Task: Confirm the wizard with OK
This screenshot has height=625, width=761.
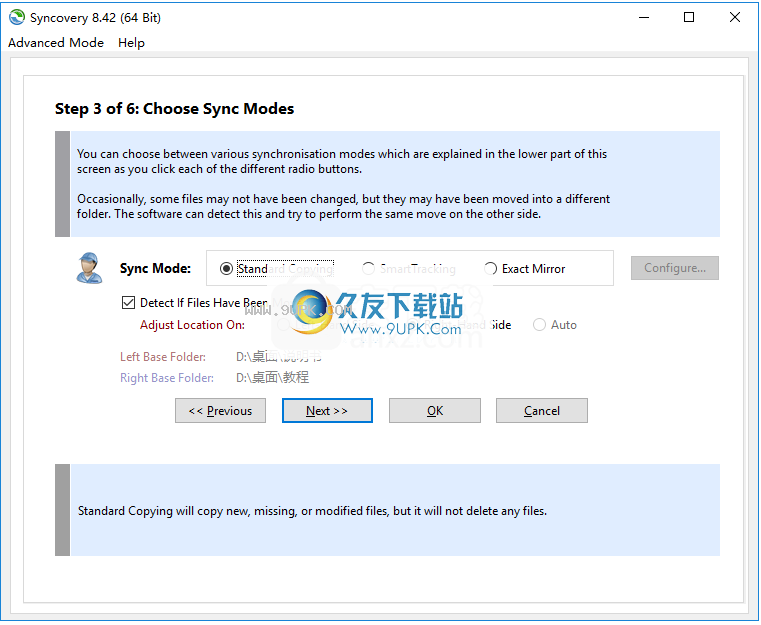Action: (435, 411)
